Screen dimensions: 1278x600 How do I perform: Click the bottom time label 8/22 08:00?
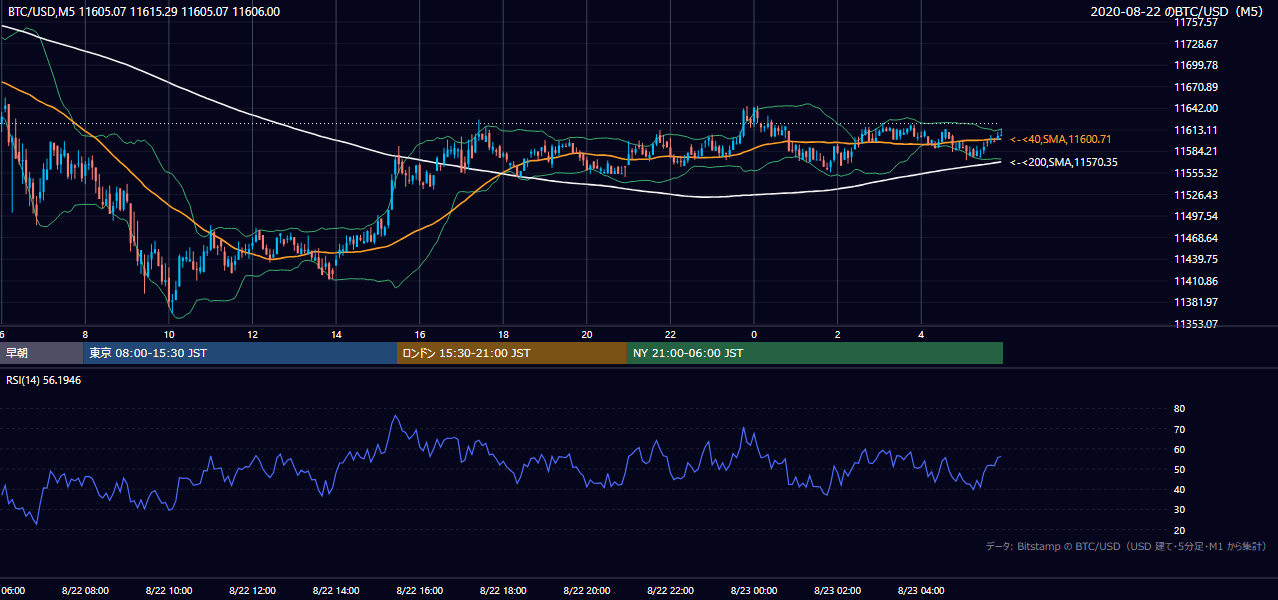point(85,590)
